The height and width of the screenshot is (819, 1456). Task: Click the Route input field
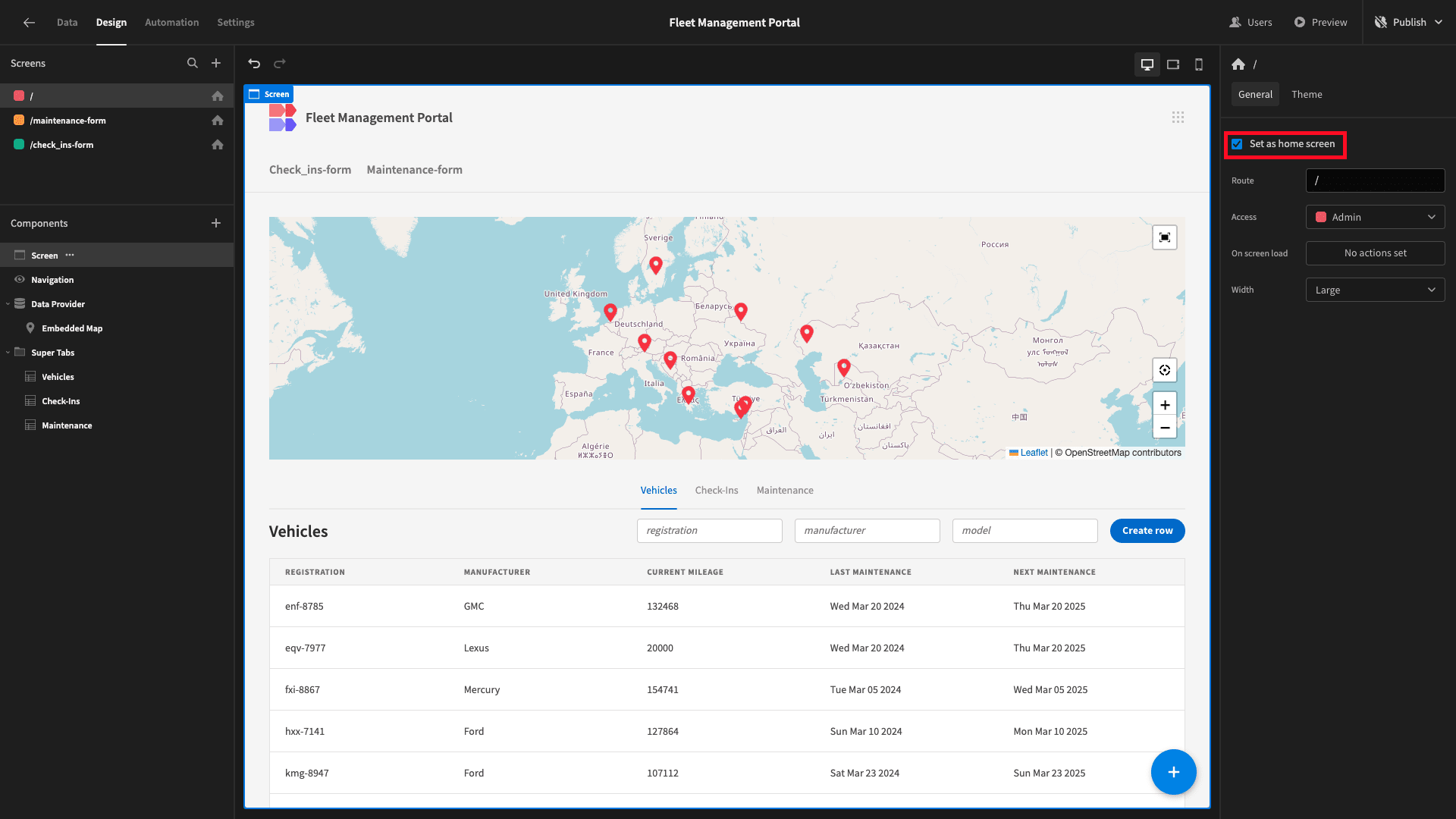(x=1375, y=180)
